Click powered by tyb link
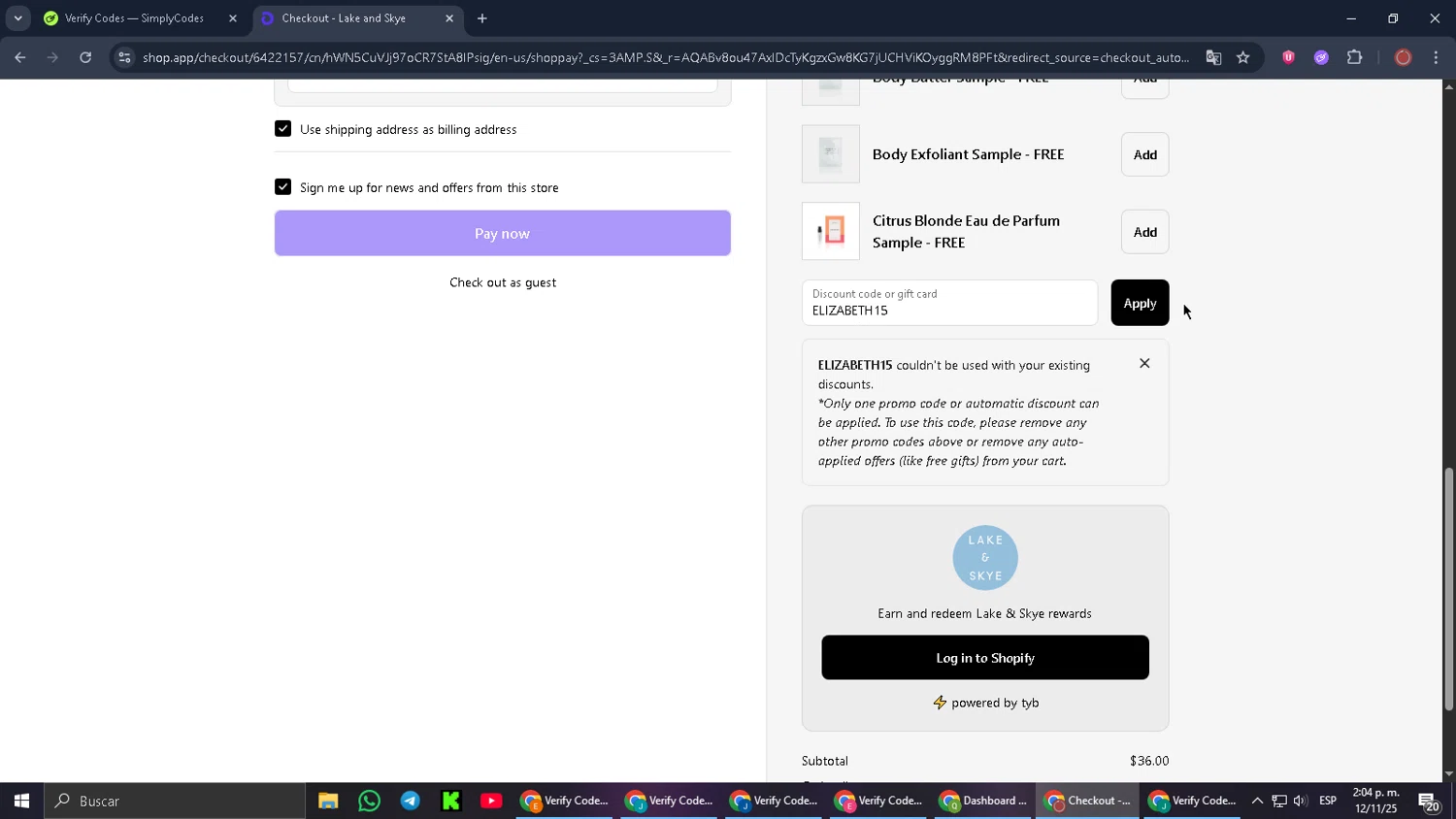The height and width of the screenshot is (819, 1456). coord(985,704)
